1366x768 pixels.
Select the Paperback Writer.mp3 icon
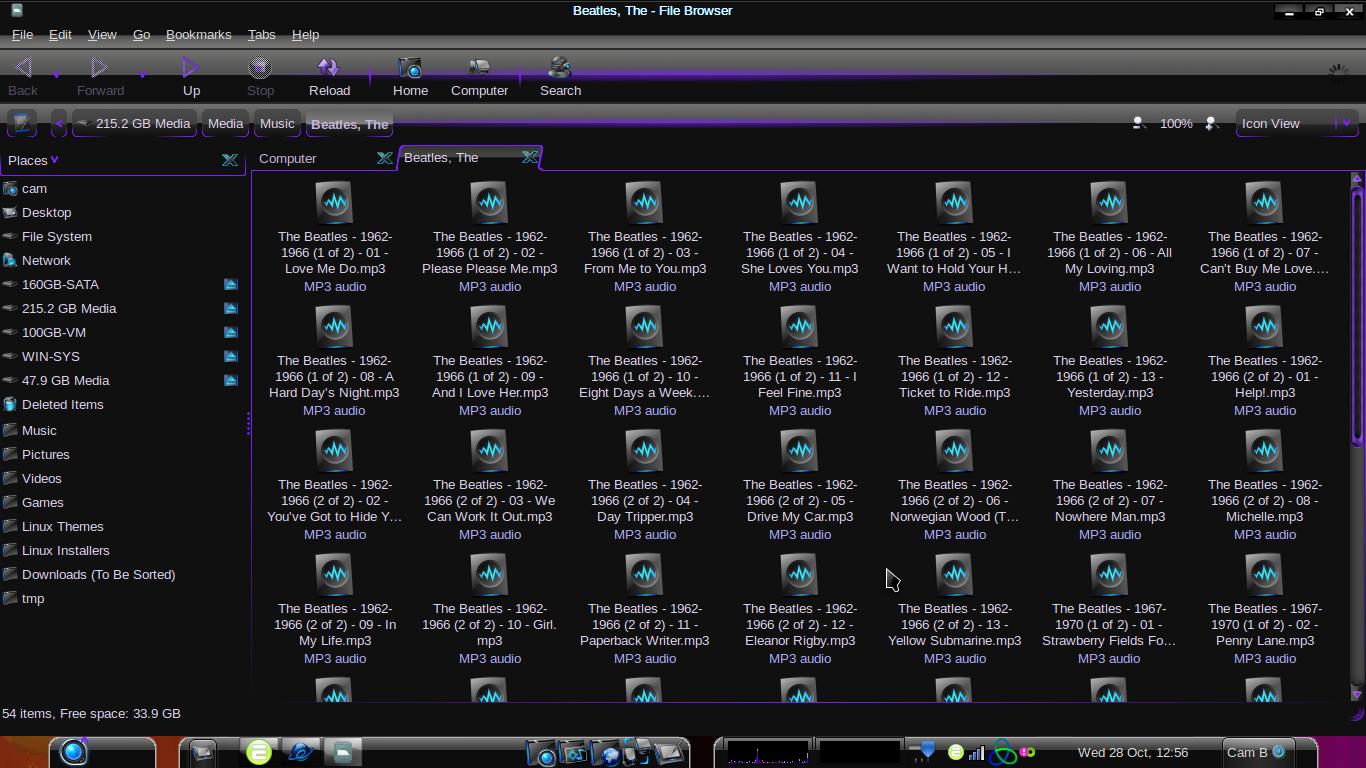[644, 574]
